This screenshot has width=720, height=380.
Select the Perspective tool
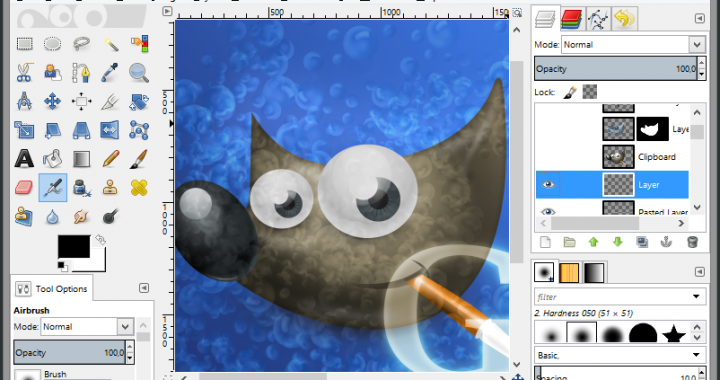(x=81, y=130)
